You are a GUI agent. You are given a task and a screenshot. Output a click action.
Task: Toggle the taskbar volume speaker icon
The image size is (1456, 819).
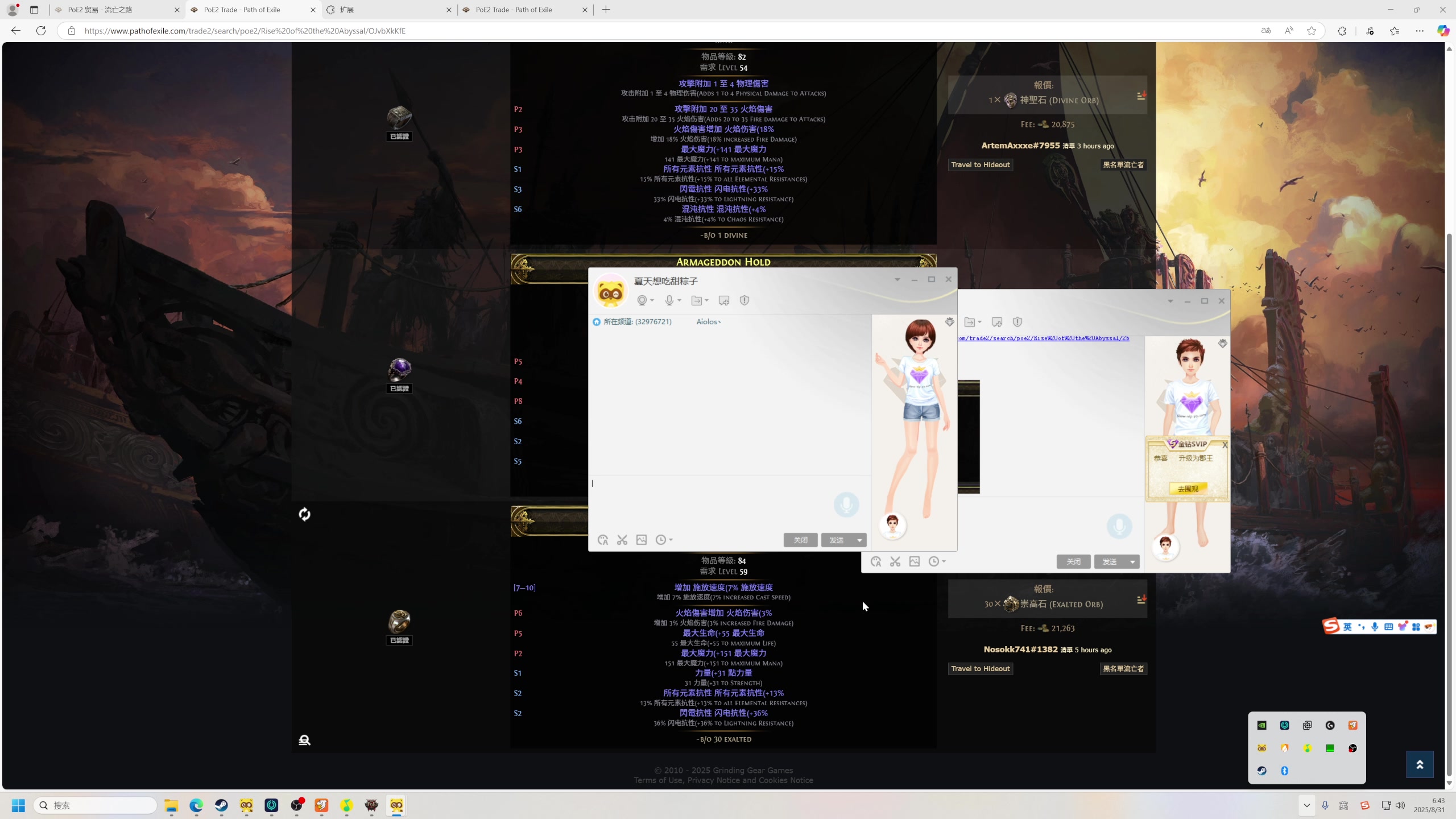[1400, 805]
